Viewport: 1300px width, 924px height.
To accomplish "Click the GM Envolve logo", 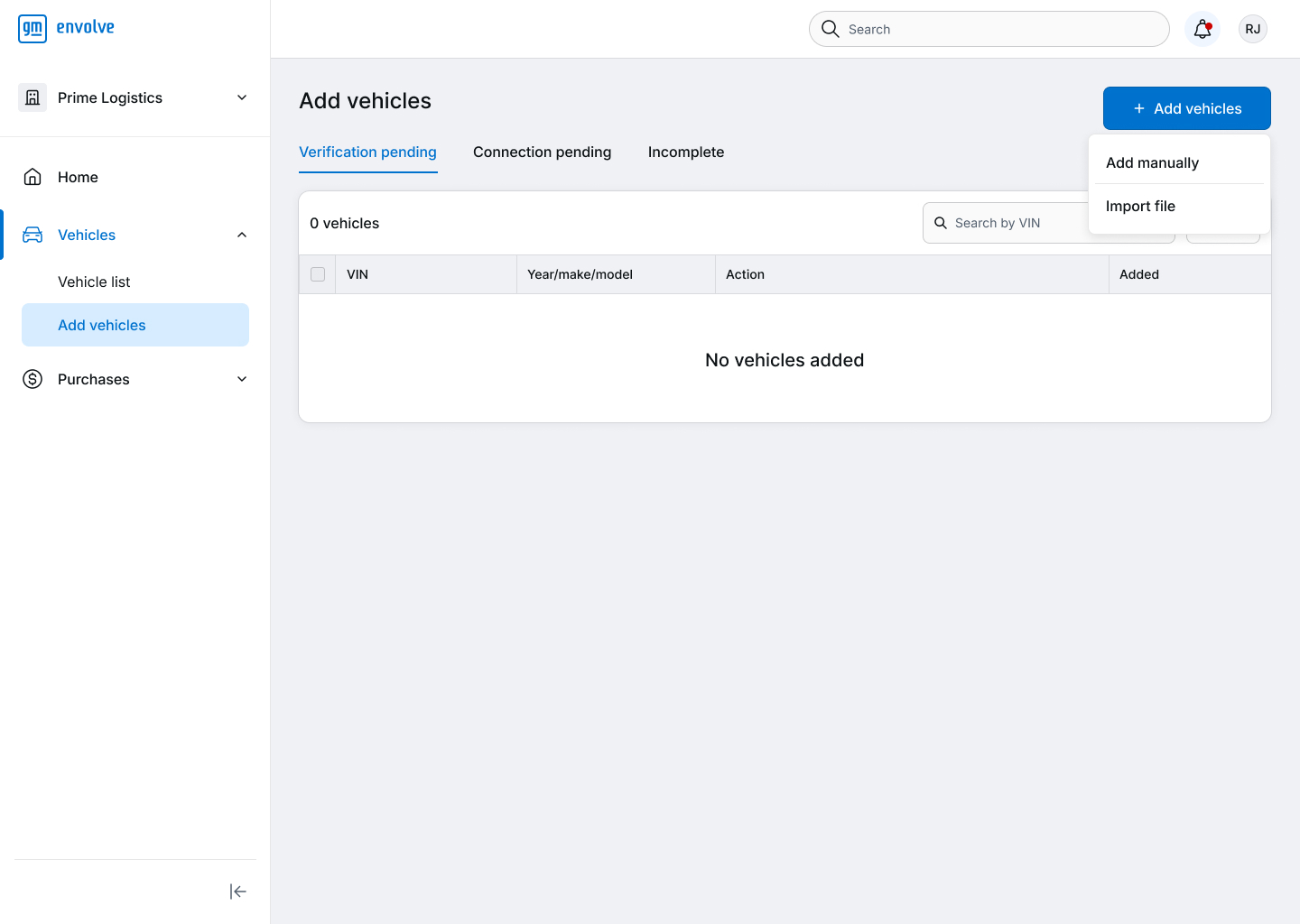I will coord(67,28).
